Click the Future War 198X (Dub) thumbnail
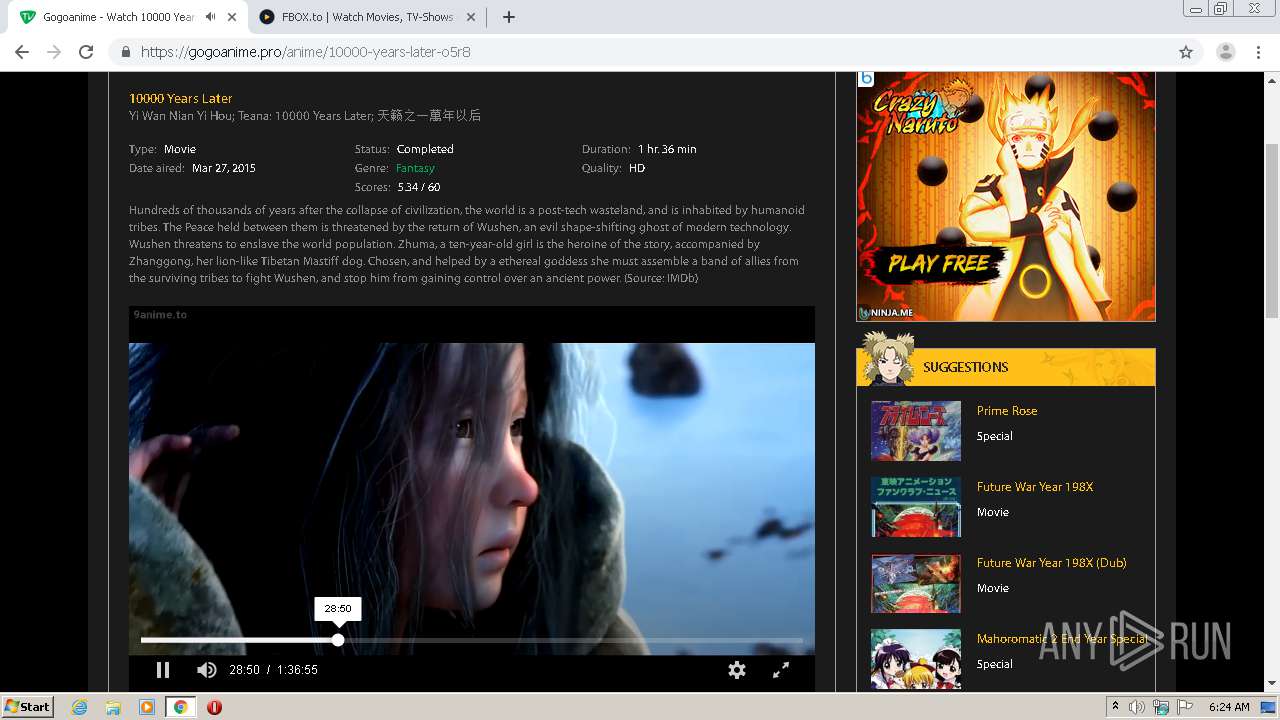The width and height of the screenshot is (1280, 720). pyautogui.click(x=916, y=583)
